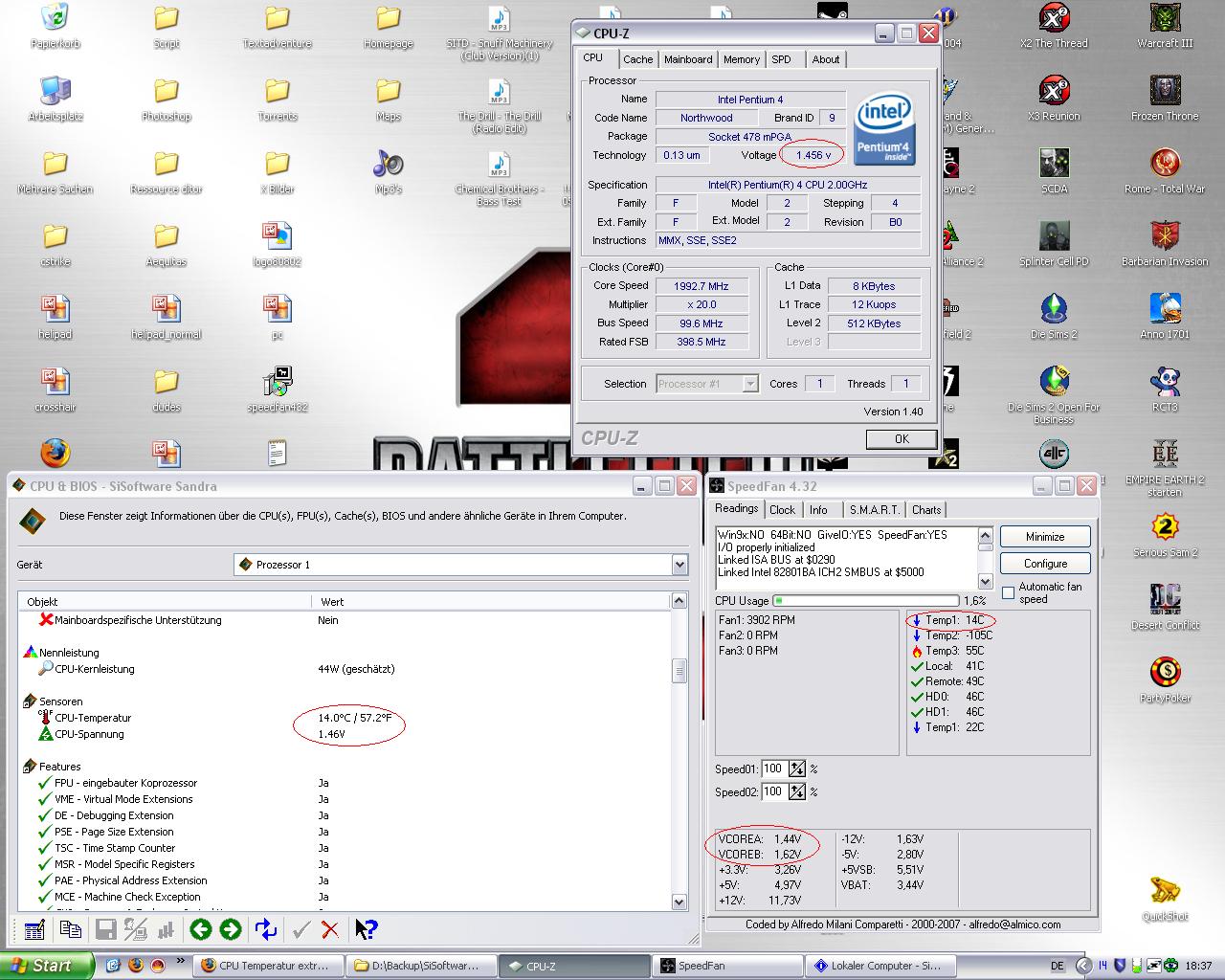Screen dimensions: 1225x980
Task: Select the Die Sims 2 desktop icon
Action: (1054, 317)
